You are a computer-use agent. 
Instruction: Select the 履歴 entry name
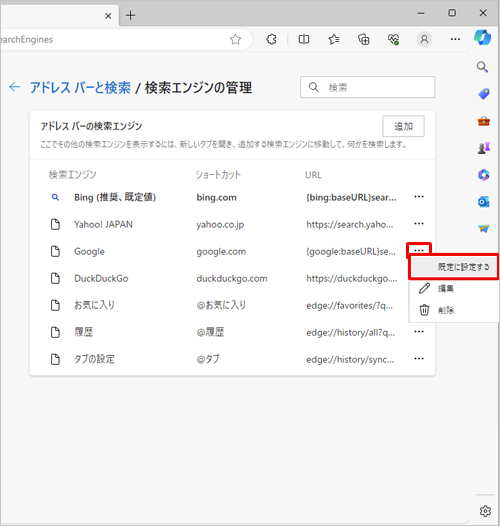pos(84,332)
